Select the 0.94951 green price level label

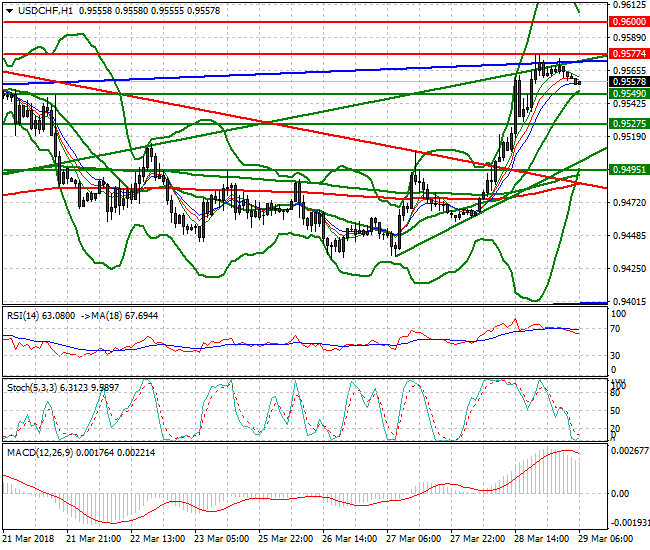(629, 170)
